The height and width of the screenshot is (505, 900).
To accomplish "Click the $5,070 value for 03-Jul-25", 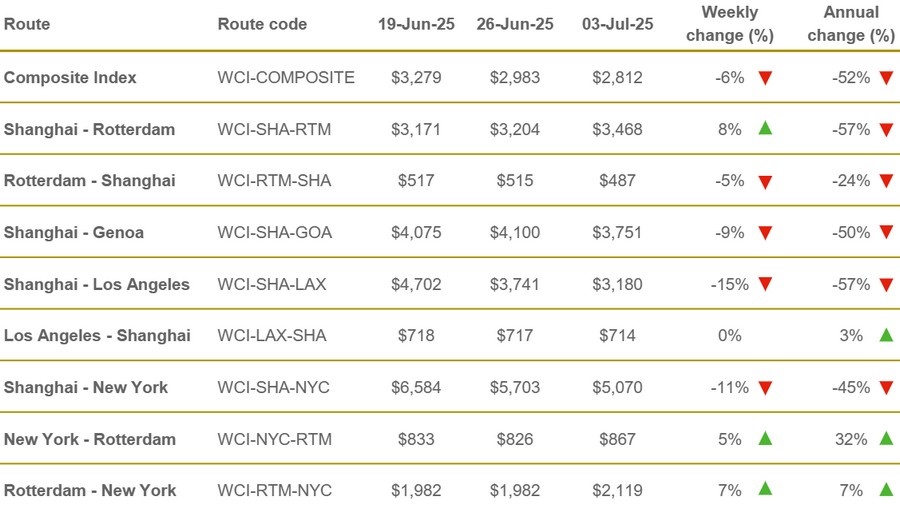I will (x=618, y=387).
